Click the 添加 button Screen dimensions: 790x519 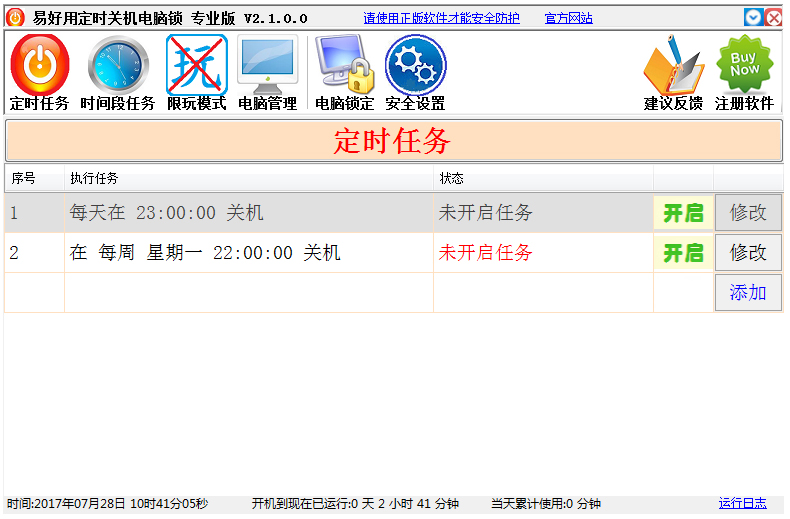click(748, 292)
